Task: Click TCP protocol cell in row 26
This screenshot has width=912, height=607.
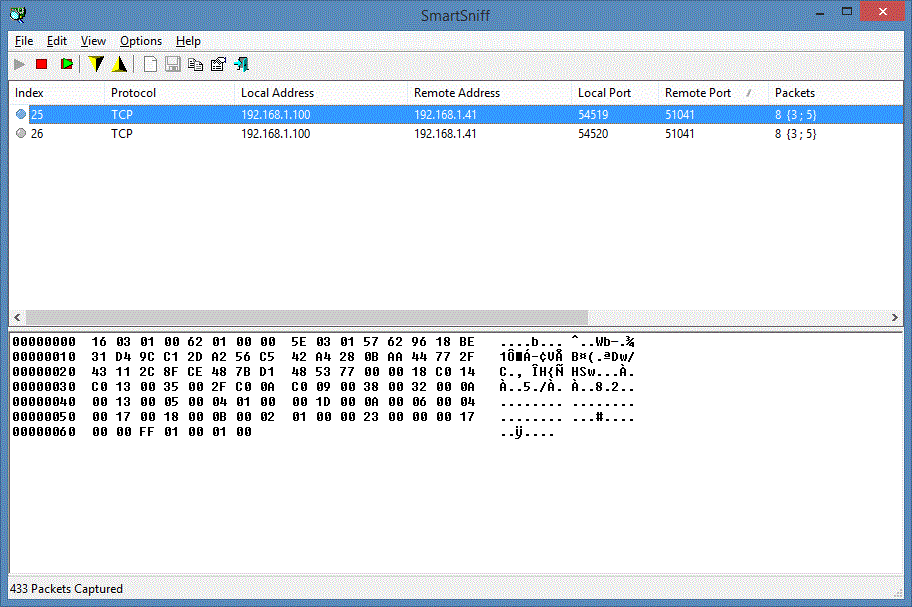Action: point(122,134)
